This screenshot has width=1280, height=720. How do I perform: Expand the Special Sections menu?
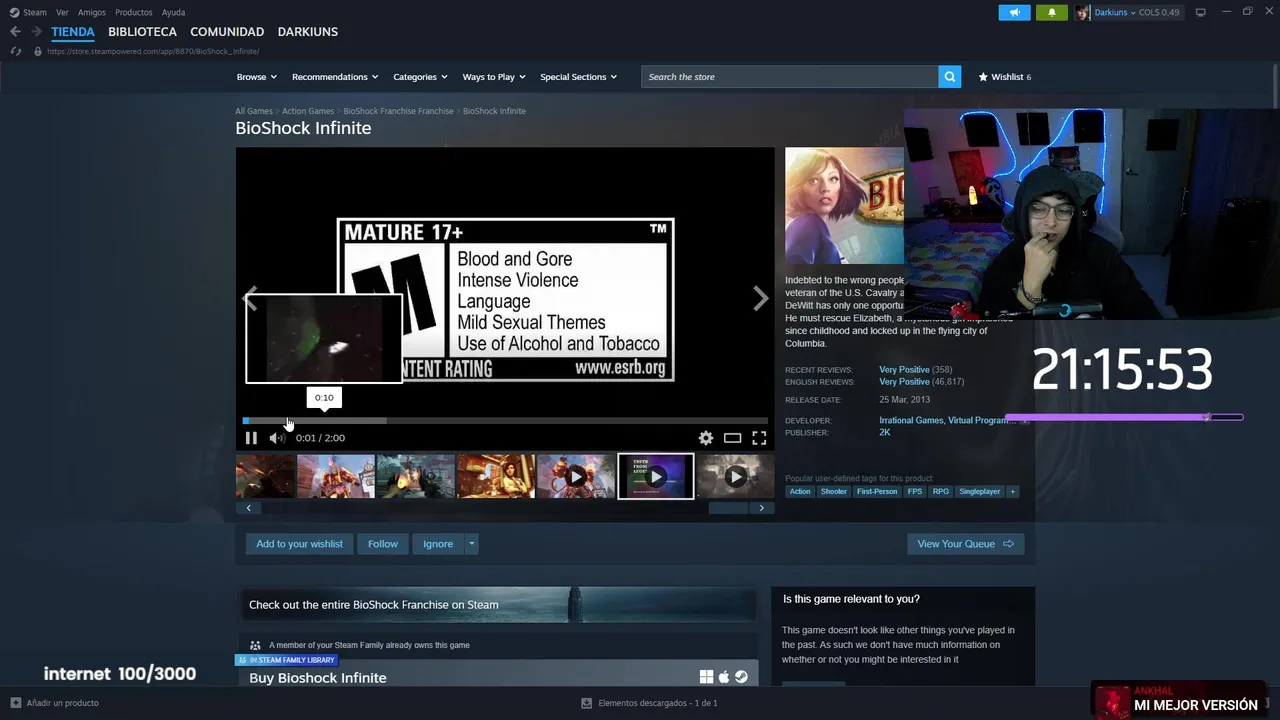578,77
